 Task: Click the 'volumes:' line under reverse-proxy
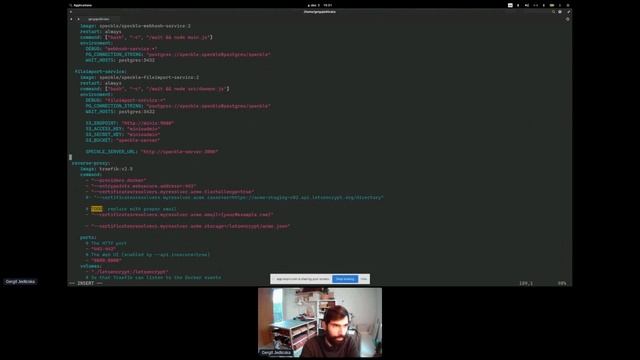(x=91, y=266)
